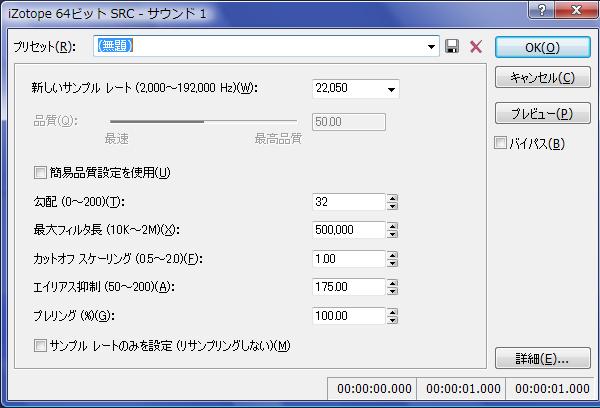Viewport: 600px width, 408px height.
Task: Save preset with the floppy disk icon
Action: pos(452,46)
